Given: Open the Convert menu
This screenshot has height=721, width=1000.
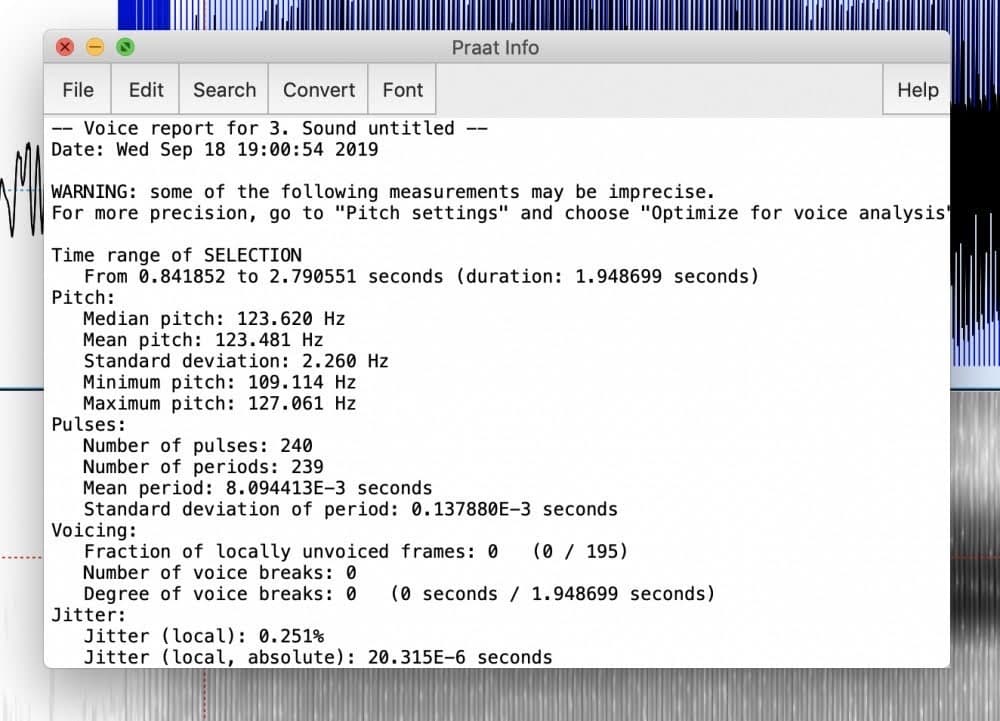Looking at the screenshot, I should 319,90.
